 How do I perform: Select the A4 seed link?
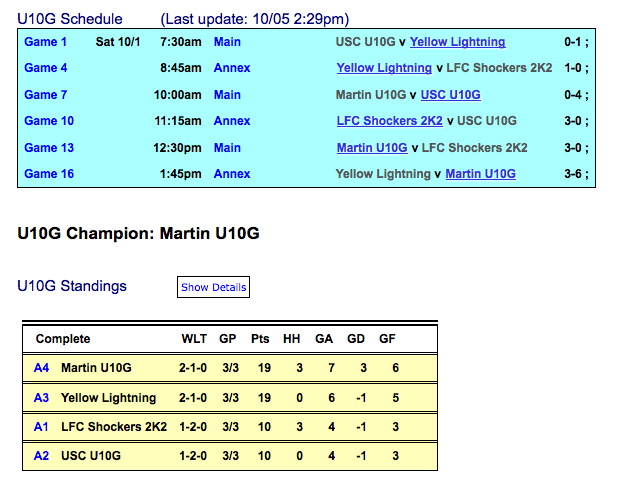41,368
